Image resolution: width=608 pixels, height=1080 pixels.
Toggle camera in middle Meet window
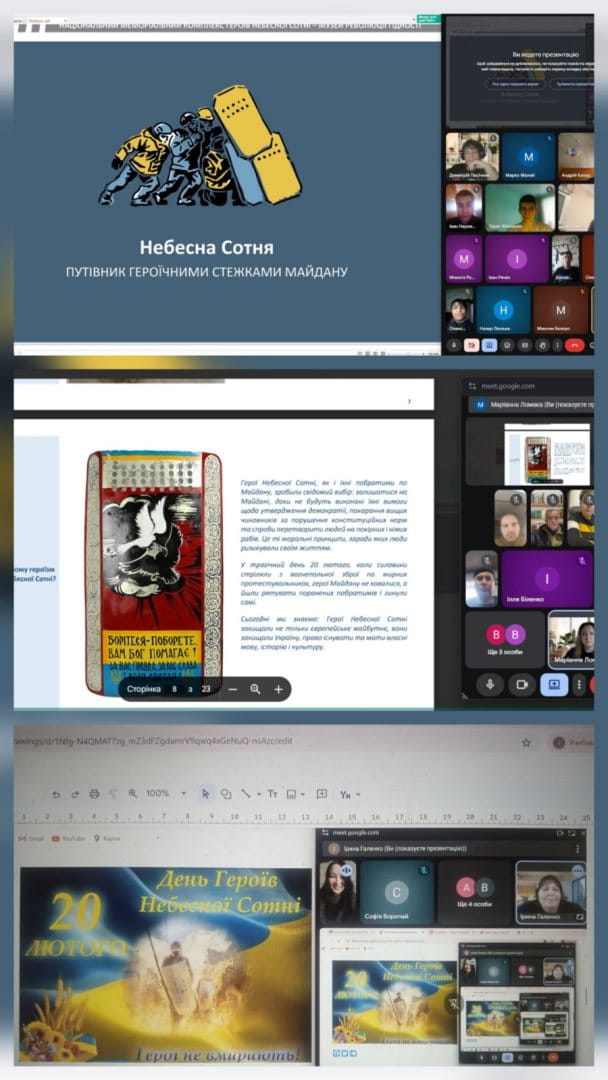522,685
